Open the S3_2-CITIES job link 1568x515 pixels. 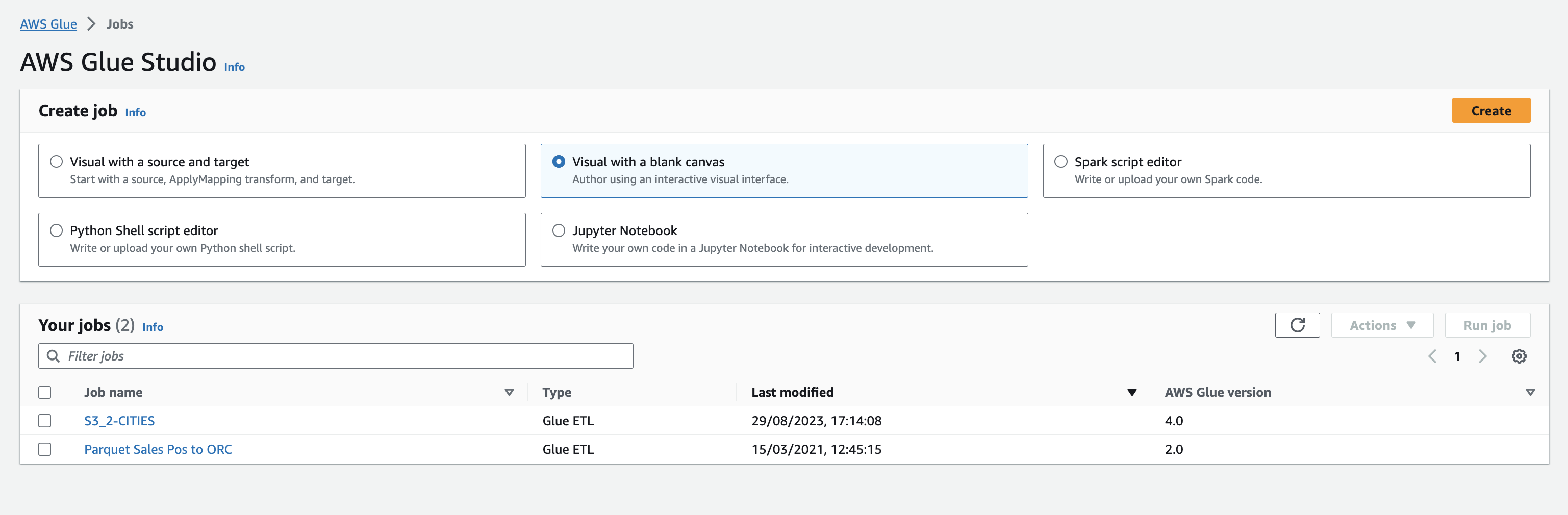119,421
